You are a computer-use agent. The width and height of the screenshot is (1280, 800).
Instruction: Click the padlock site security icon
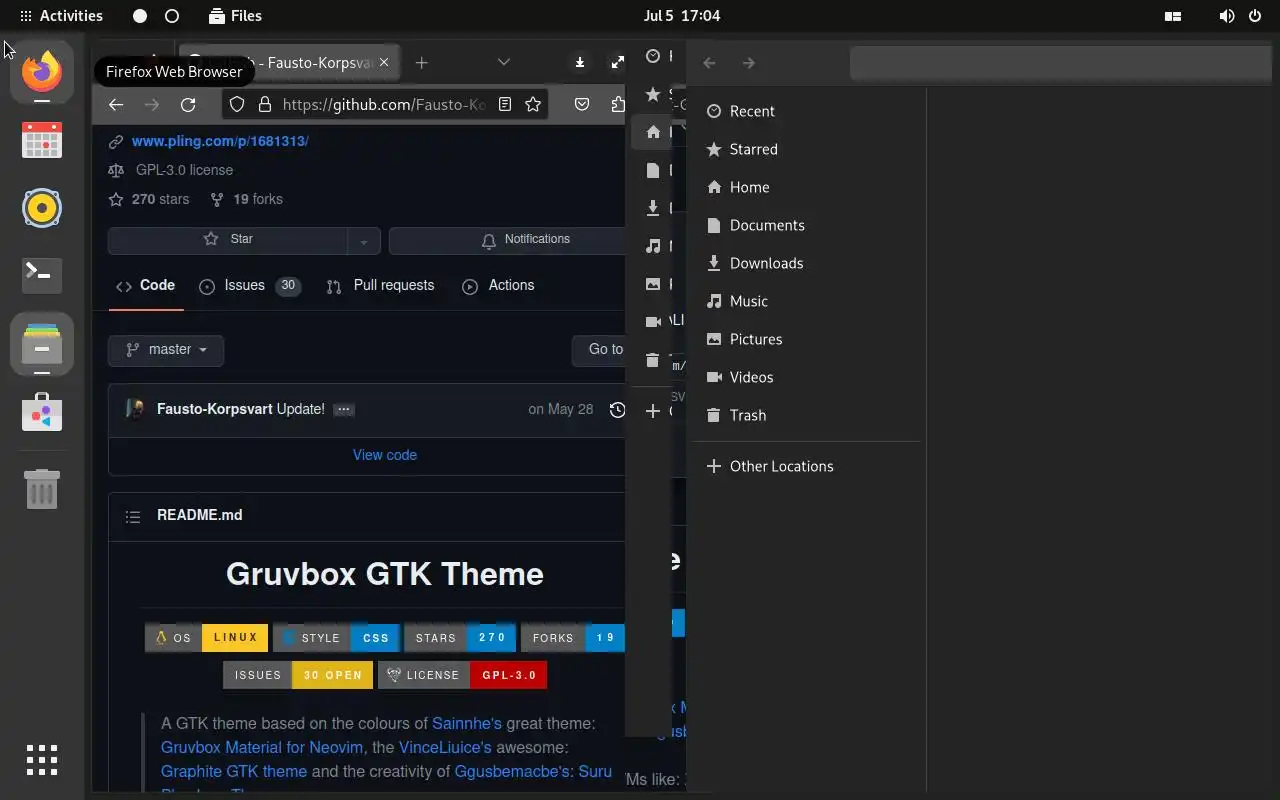(x=265, y=104)
